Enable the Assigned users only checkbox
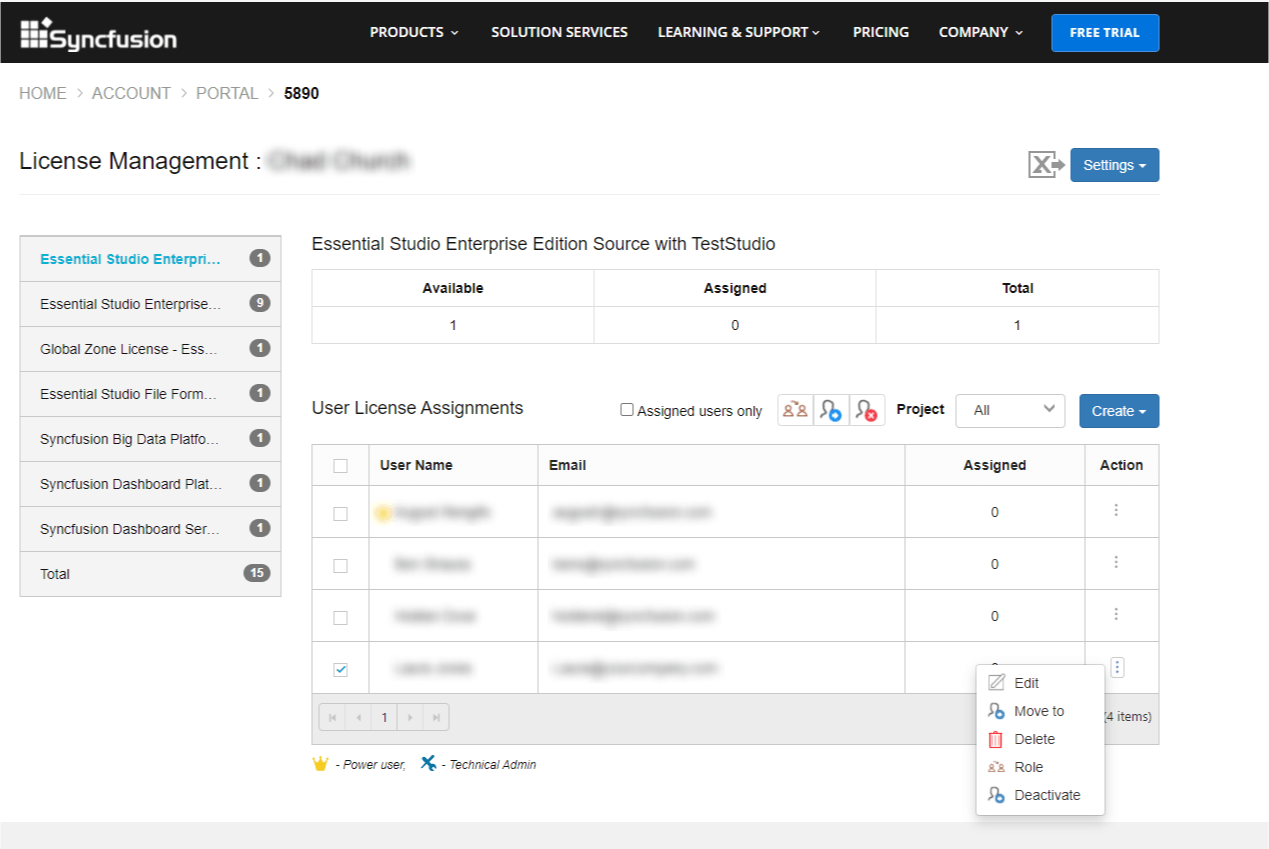 pos(627,410)
